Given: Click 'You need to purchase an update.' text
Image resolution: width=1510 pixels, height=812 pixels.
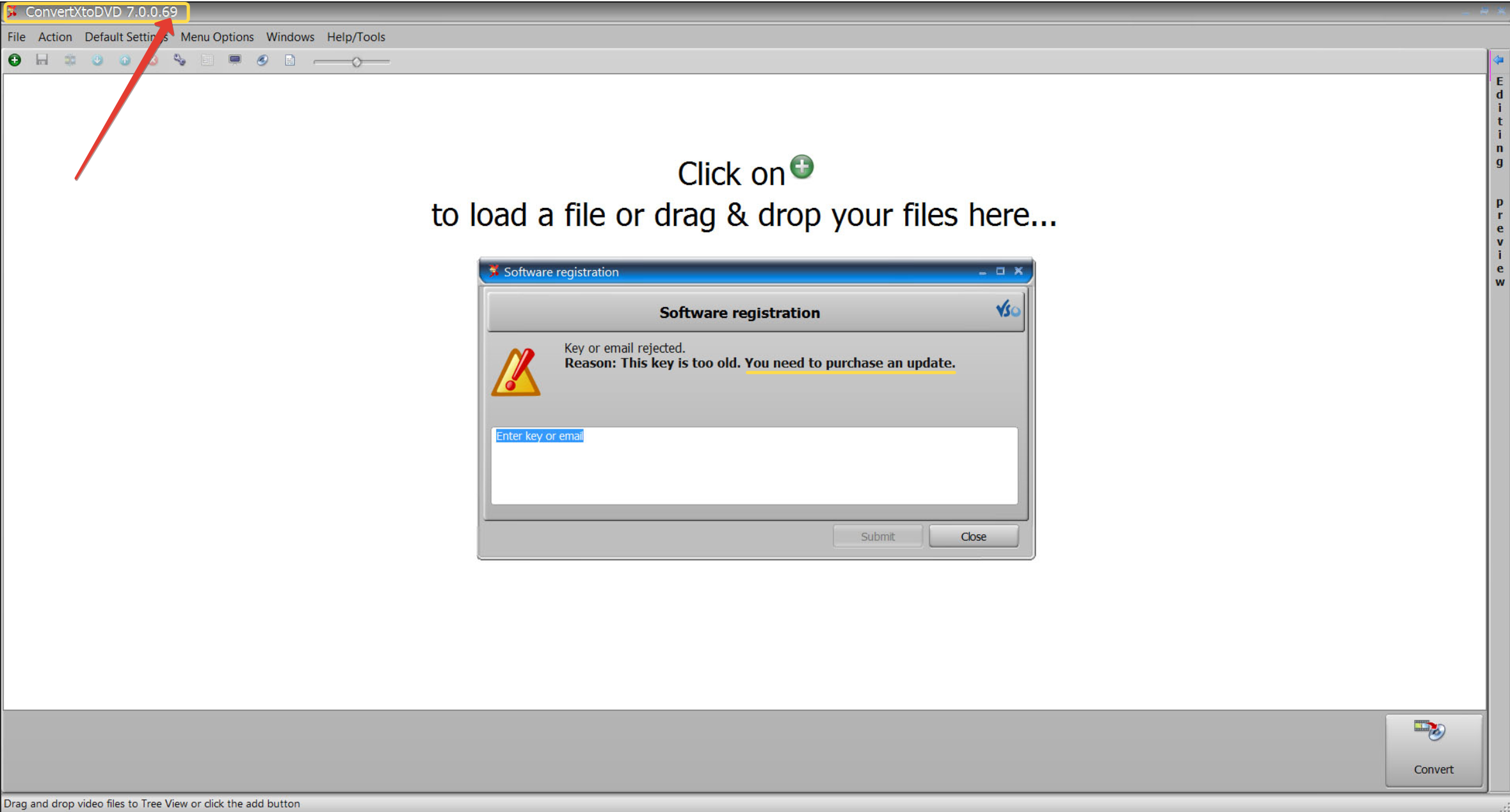Looking at the screenshot, I should 849,363.
